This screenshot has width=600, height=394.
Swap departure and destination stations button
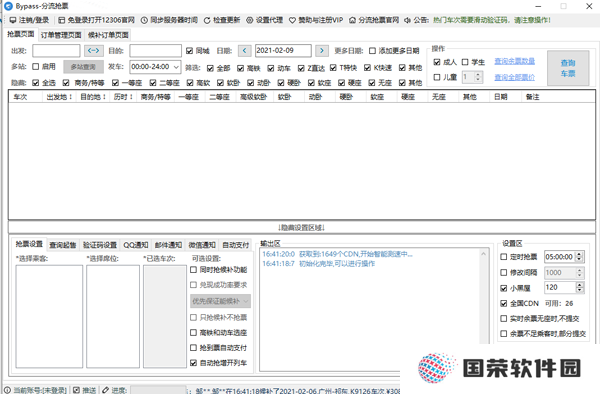tap(93, 50)
